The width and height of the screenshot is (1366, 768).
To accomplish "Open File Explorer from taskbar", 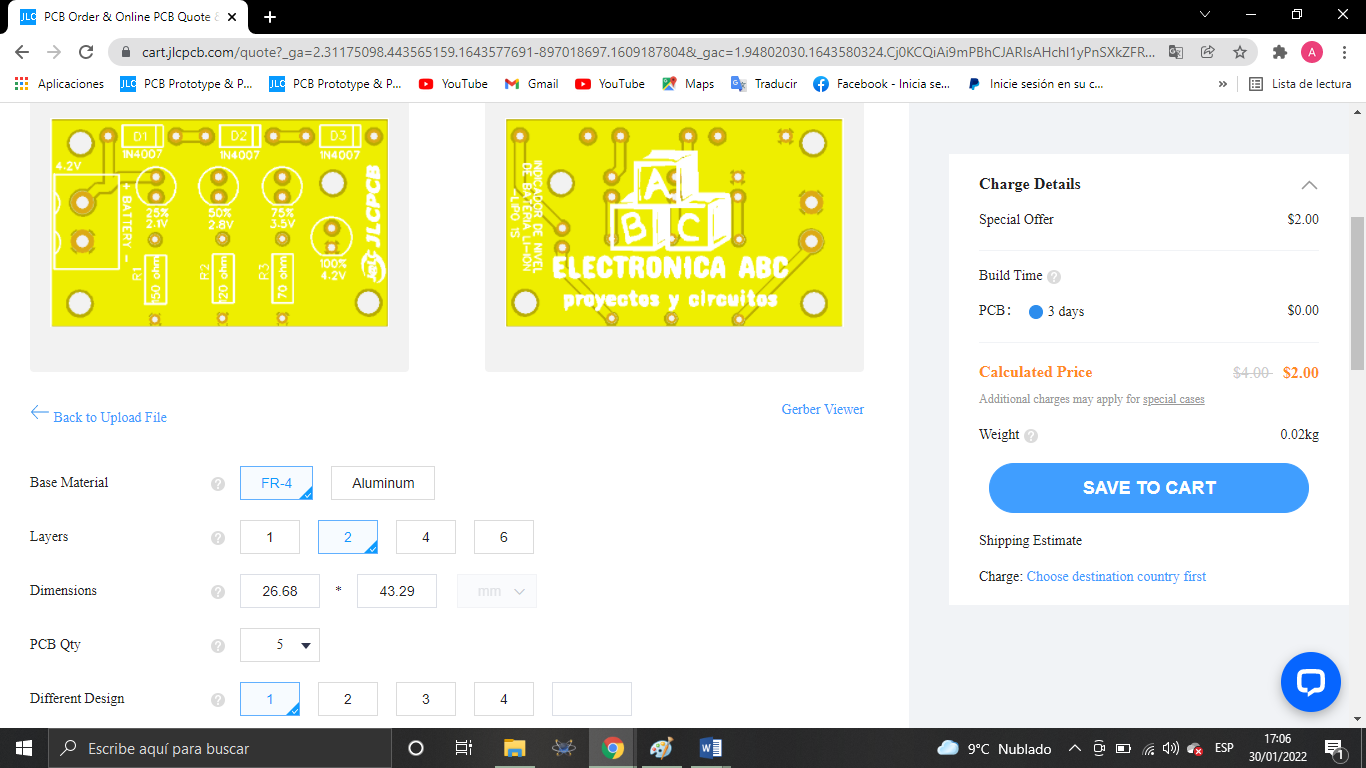I will 514,748.
